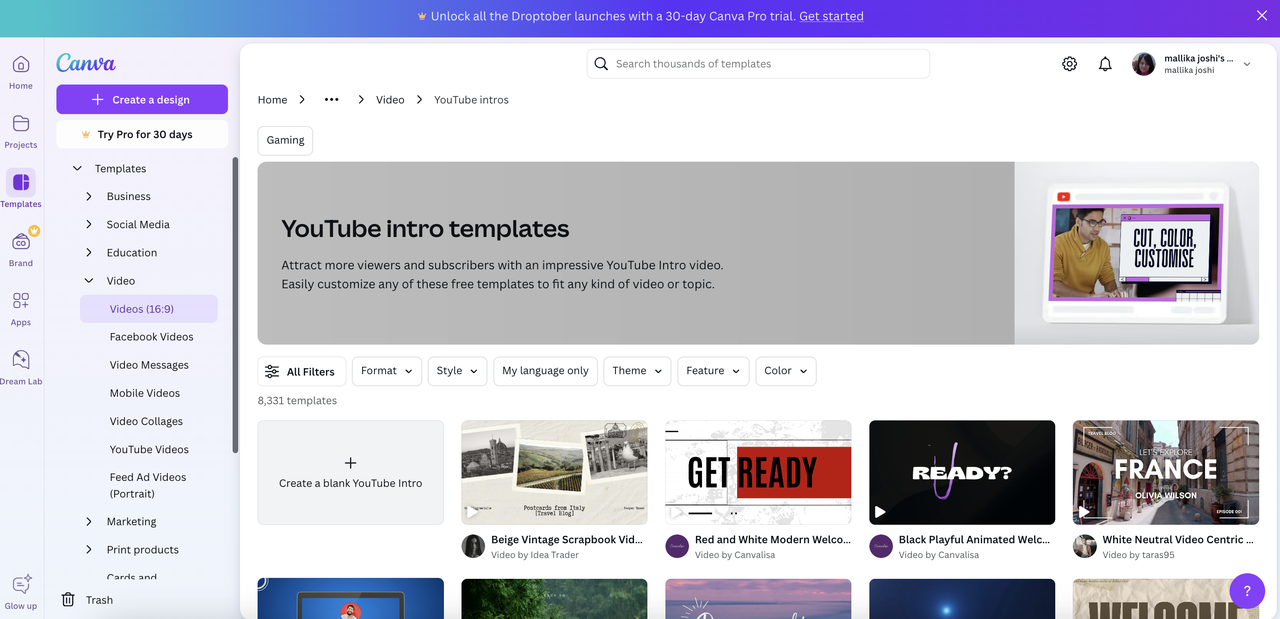
Task: Click 'Video by taras95' text
Action: point(1139,555)
